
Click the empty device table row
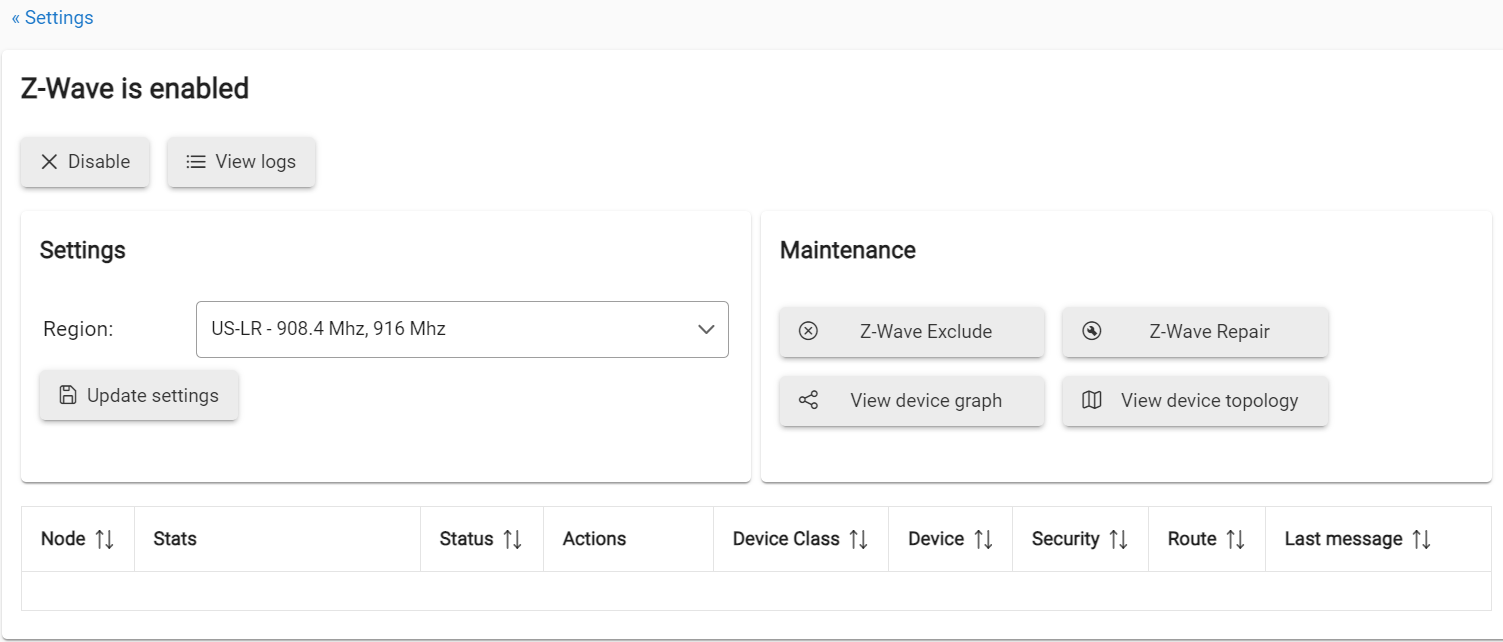coord(751,591)
